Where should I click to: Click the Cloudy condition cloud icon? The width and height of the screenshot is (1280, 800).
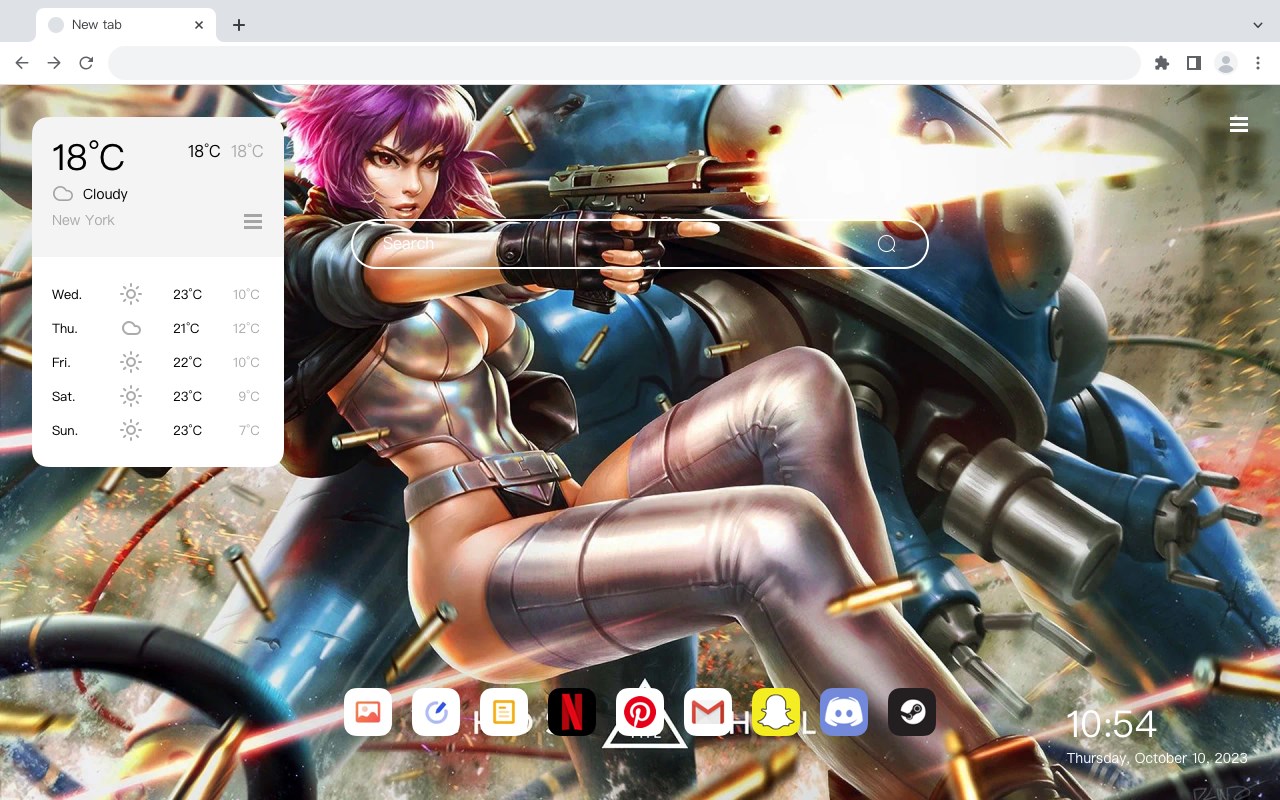click(x=63, y=194)
